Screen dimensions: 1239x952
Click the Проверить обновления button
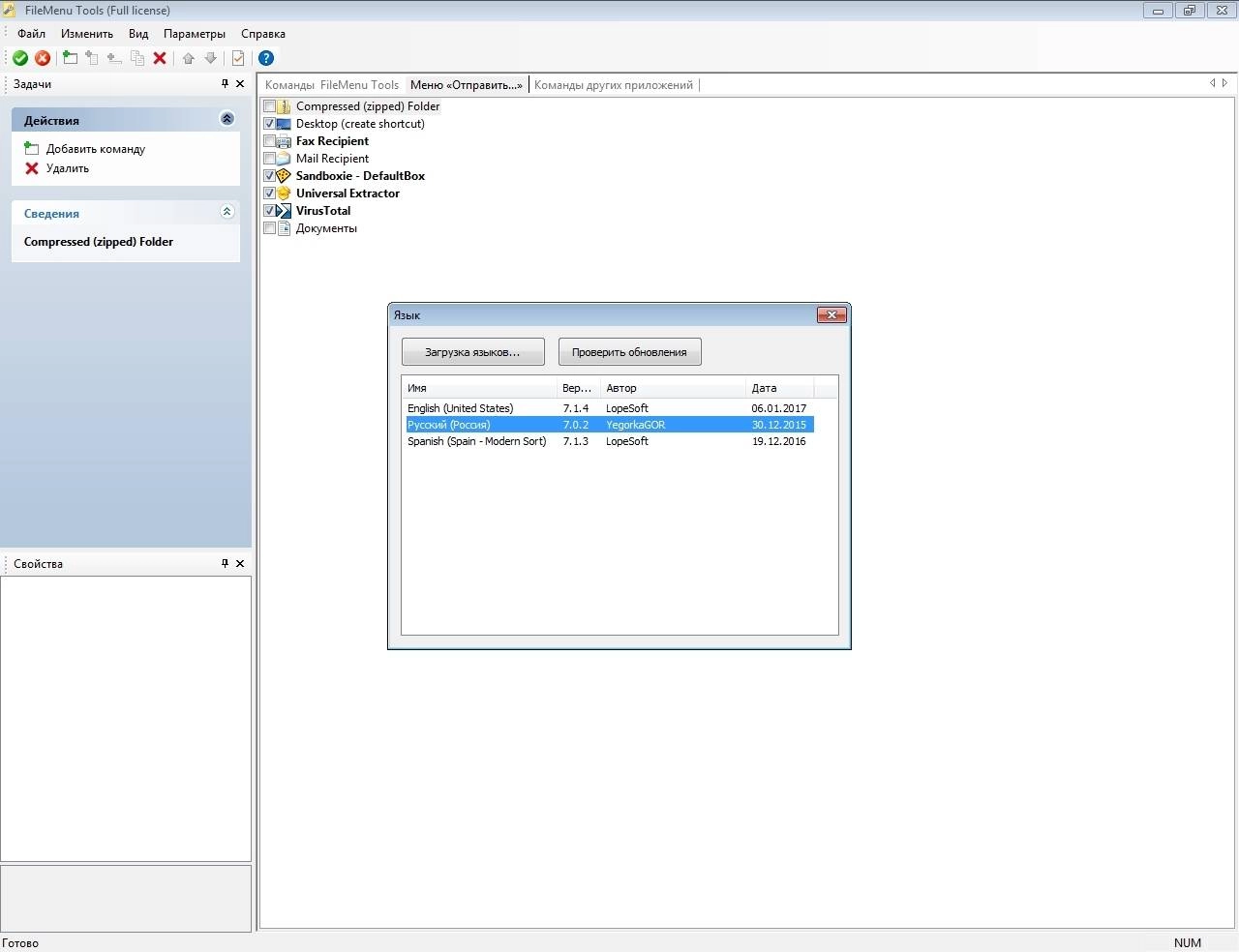click(x=629, y=352)
